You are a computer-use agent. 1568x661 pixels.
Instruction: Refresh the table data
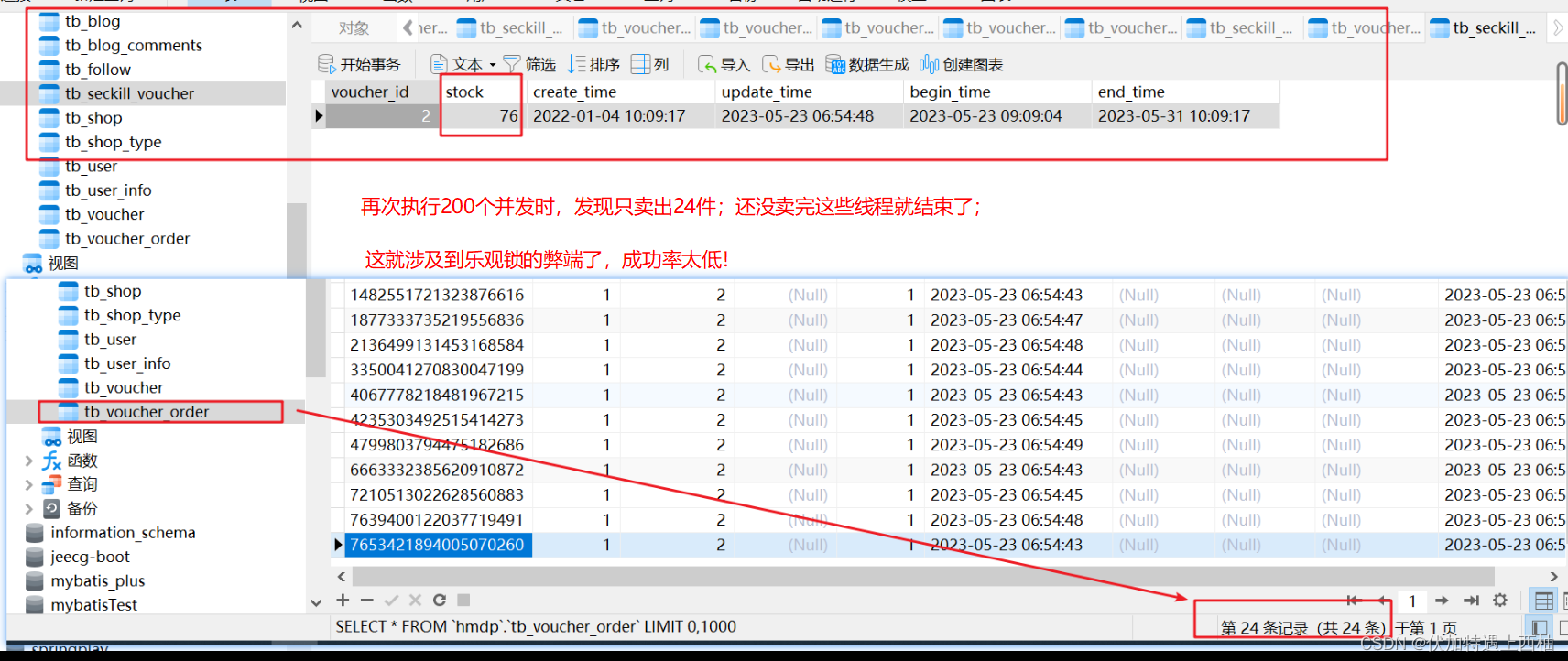pos(440,601)
